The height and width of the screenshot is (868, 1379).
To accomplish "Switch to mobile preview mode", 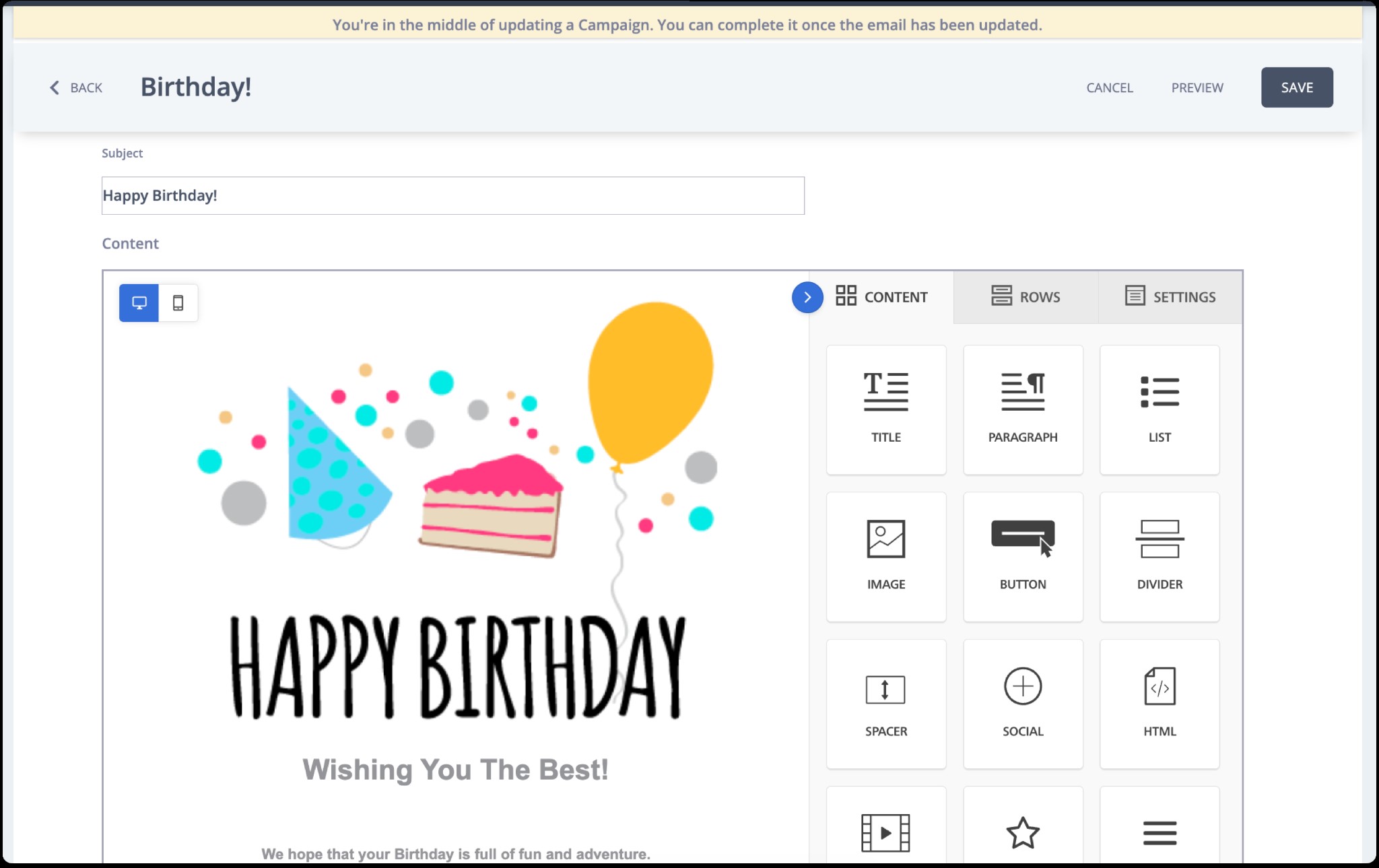I will 178,303.
